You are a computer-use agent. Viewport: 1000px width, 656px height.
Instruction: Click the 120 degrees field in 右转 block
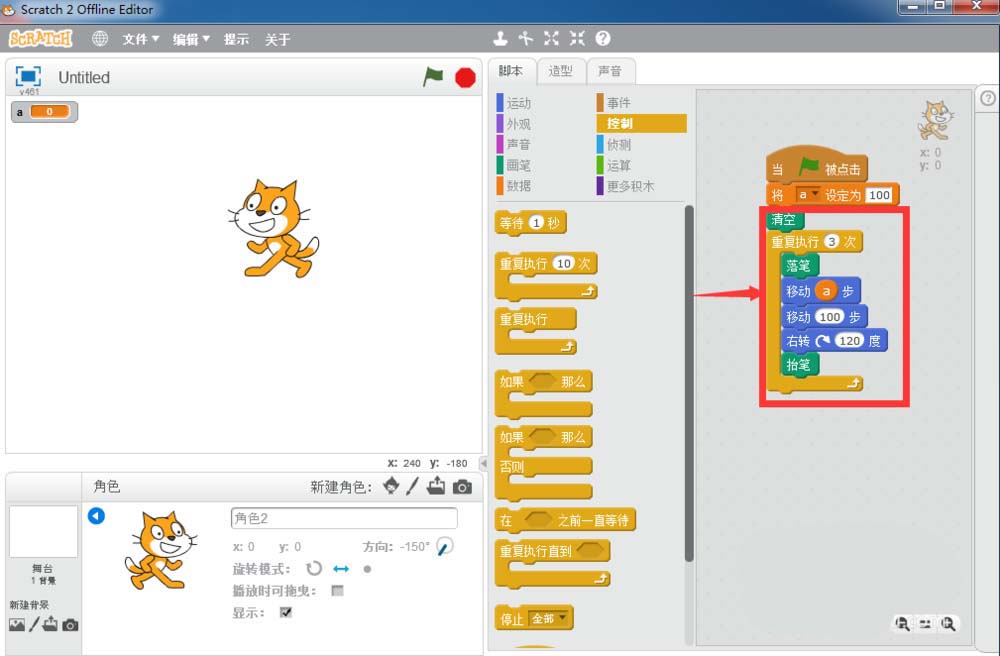[x=849, y=341]
